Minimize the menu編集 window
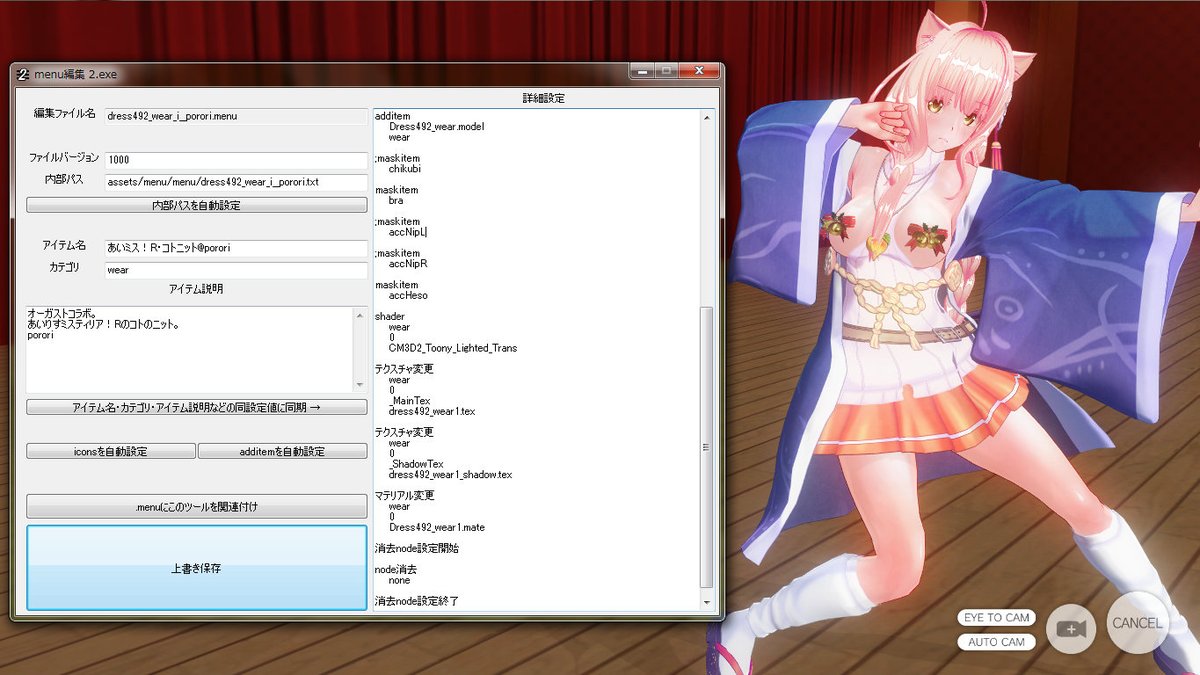Image resolution: width=1200 pixels, height=675 pixels. click(643, 71)
